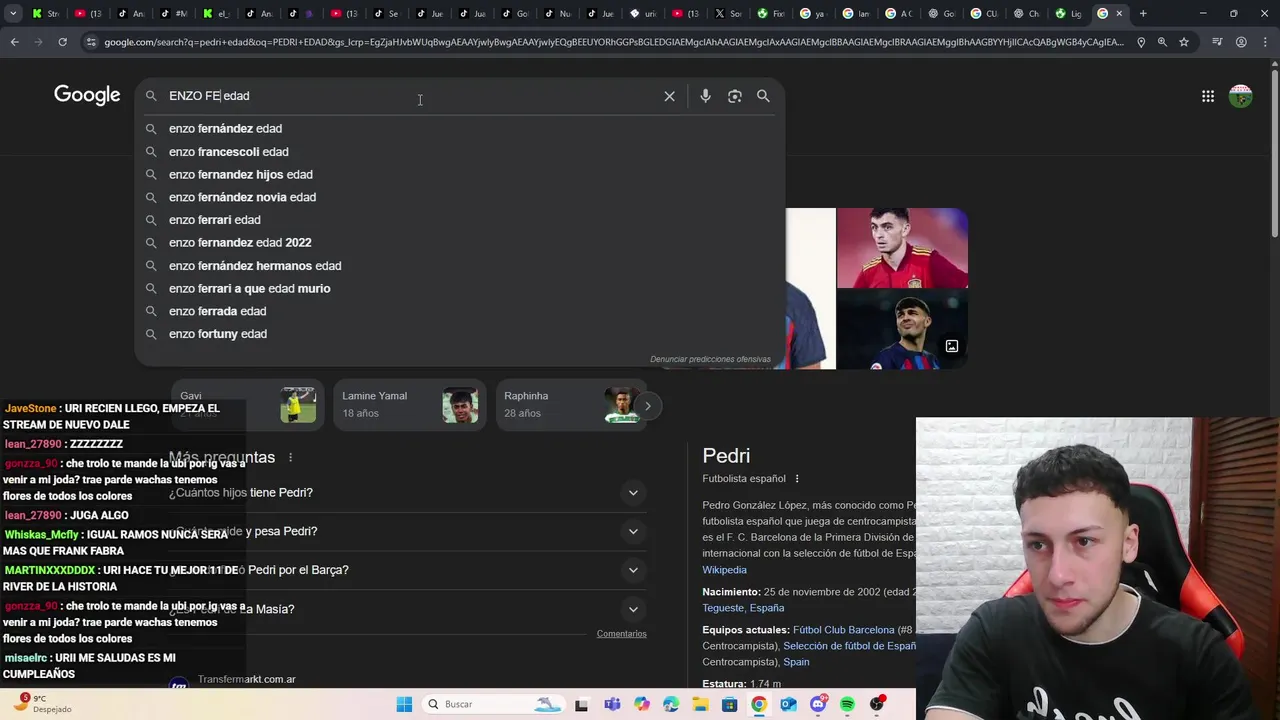
Task: Expand the 'y pesa Pedri?' question chevron
Action: (633, 532)
